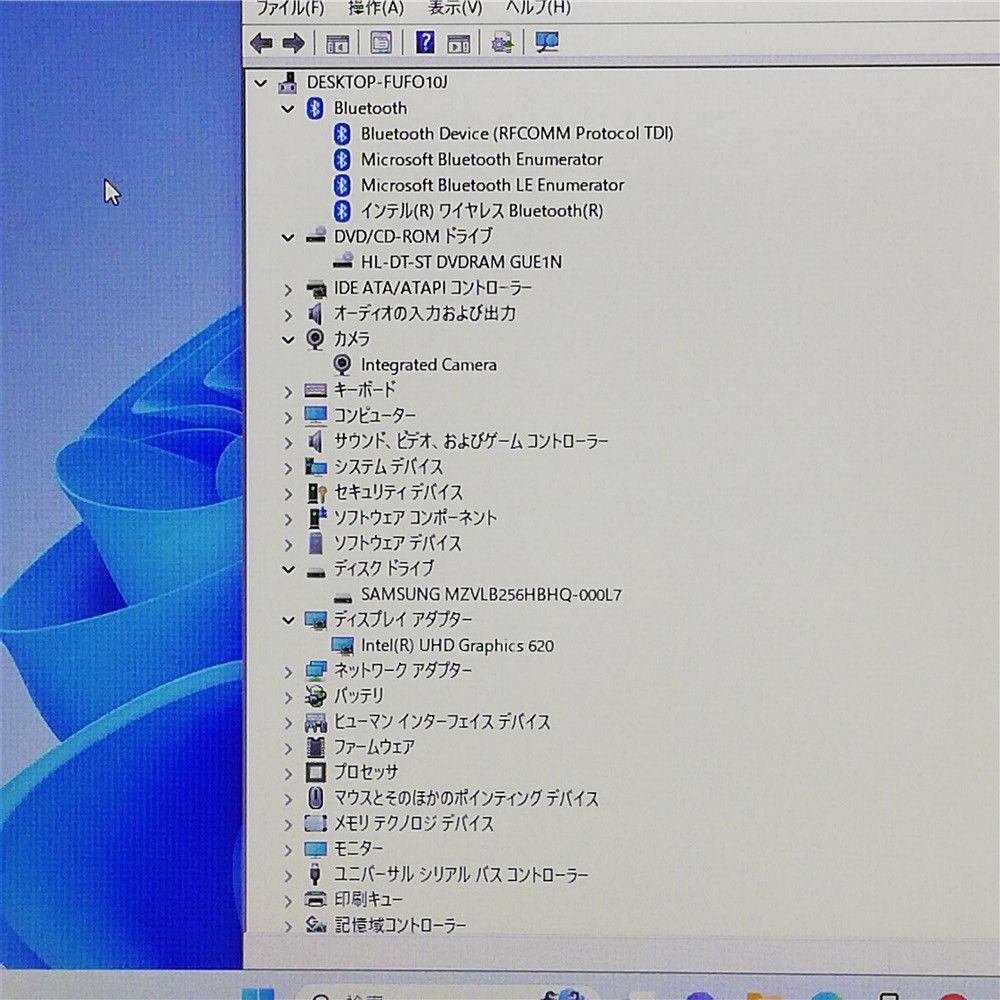Viewport: 1000px width, 1000px height.
Task: Select Microsoft Bluetooth Enumerator entry
Action: pos(482,159)
